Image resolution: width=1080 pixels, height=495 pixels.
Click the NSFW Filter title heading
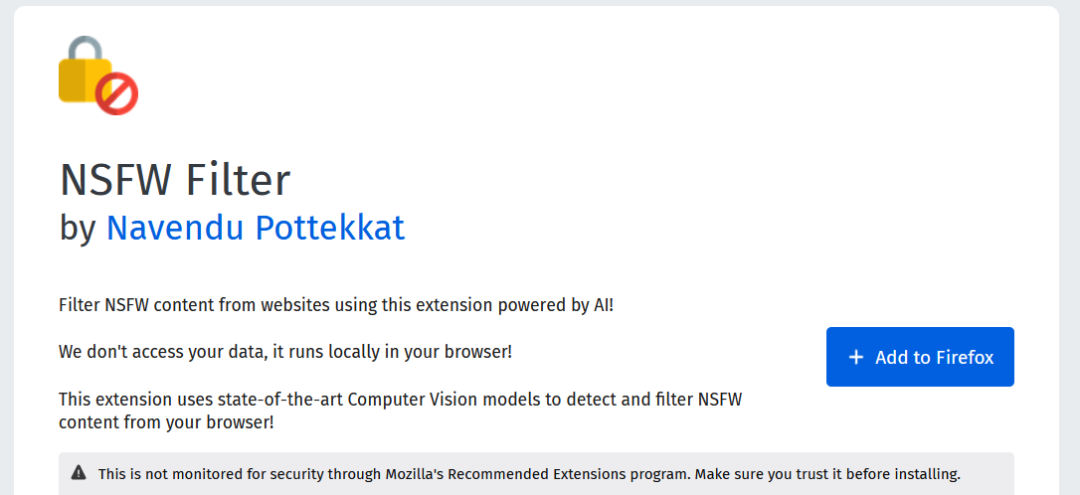(x=175, y=180)
